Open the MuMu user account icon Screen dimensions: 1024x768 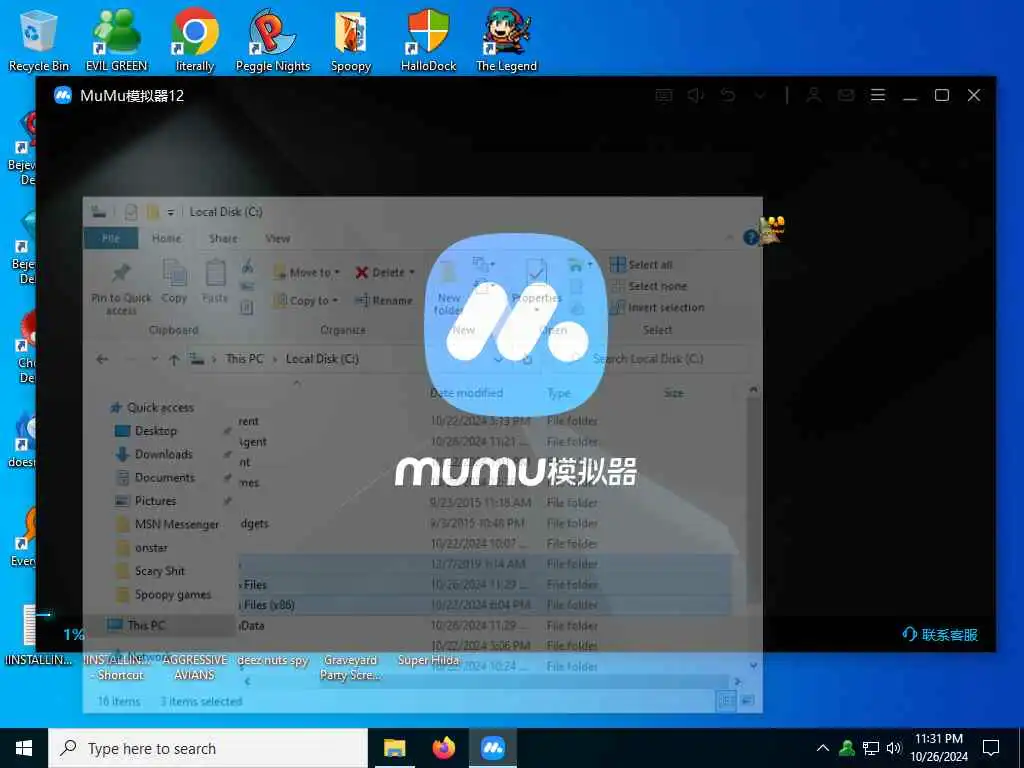coord(813,95)
